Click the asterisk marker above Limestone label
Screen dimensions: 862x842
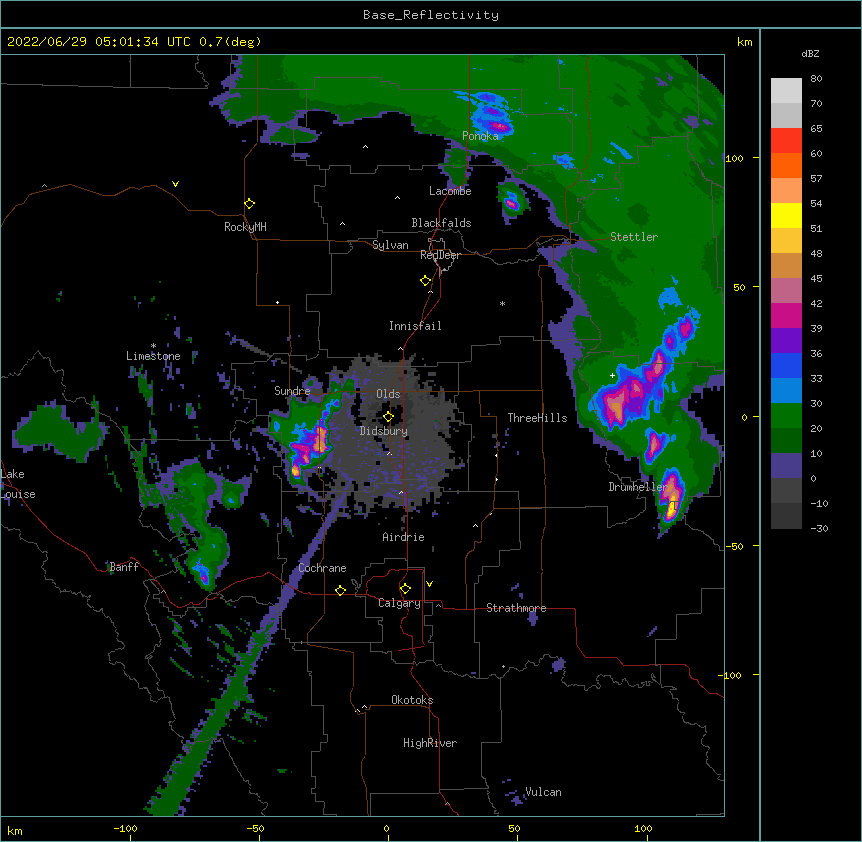(x=153, y=346)
